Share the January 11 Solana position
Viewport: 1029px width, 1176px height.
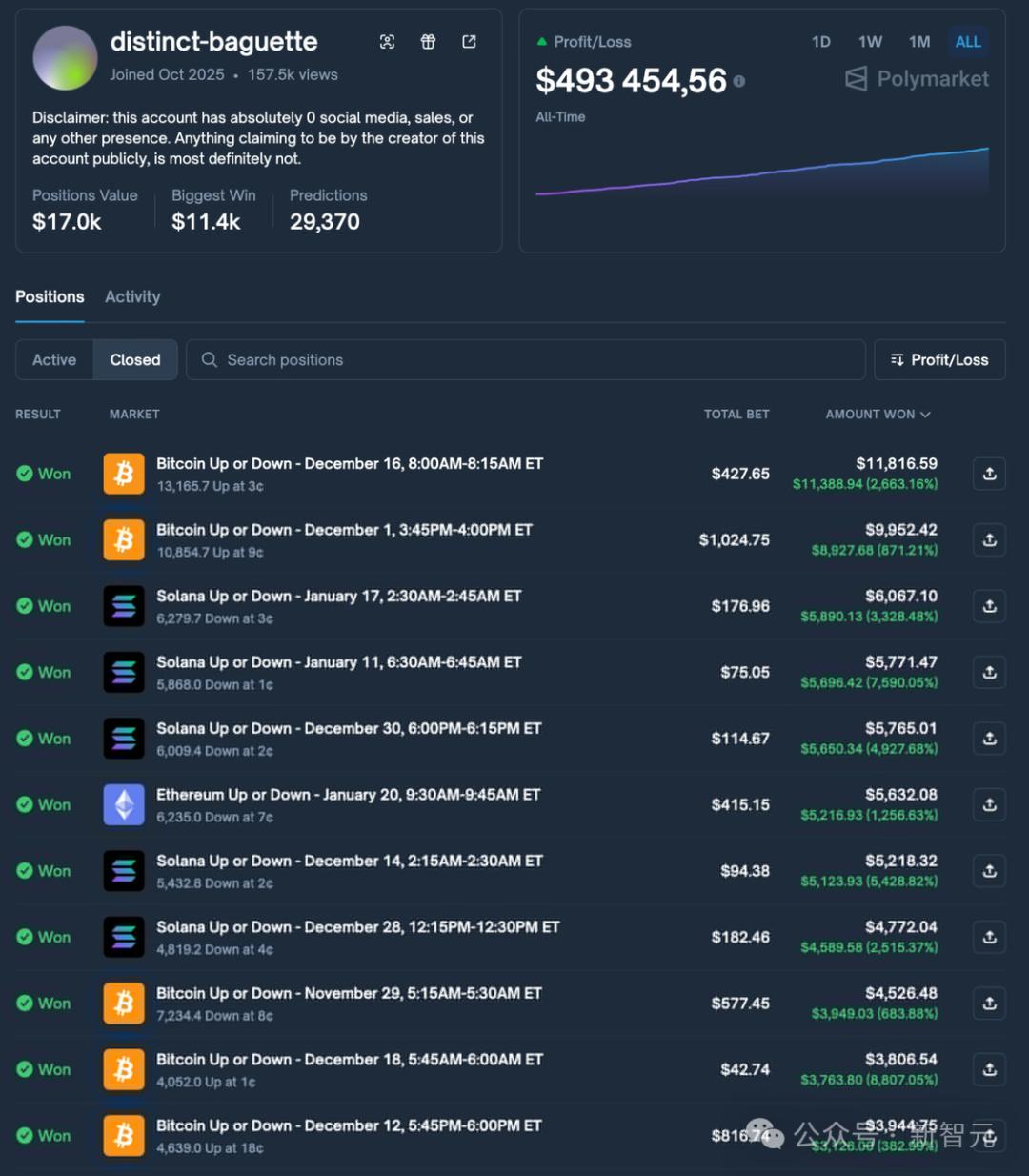(x=989, y=672)
